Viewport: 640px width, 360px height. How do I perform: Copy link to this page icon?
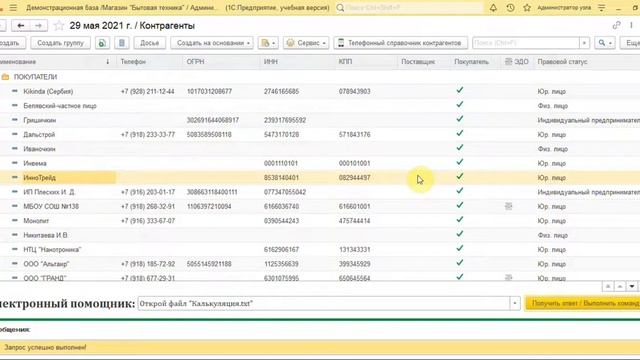click(x=616, y=25)
